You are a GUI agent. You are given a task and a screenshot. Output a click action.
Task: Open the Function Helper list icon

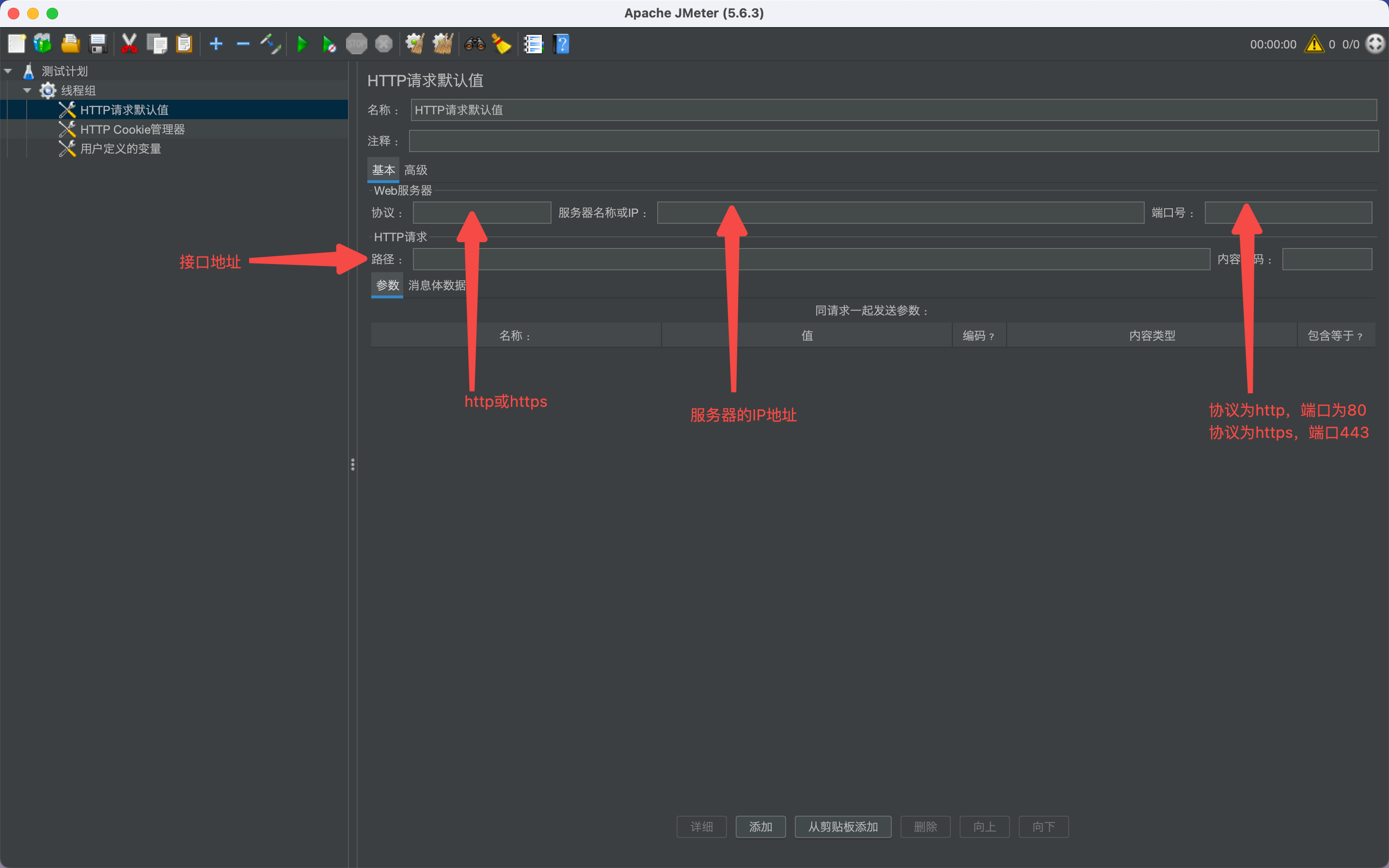(533, 44)
